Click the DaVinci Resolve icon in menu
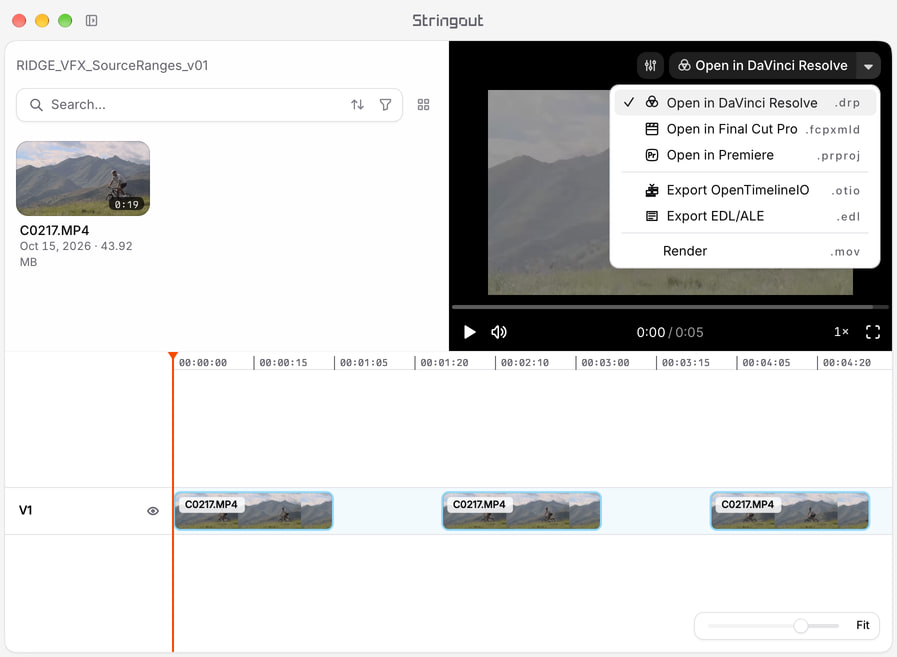 pos(652,102)
